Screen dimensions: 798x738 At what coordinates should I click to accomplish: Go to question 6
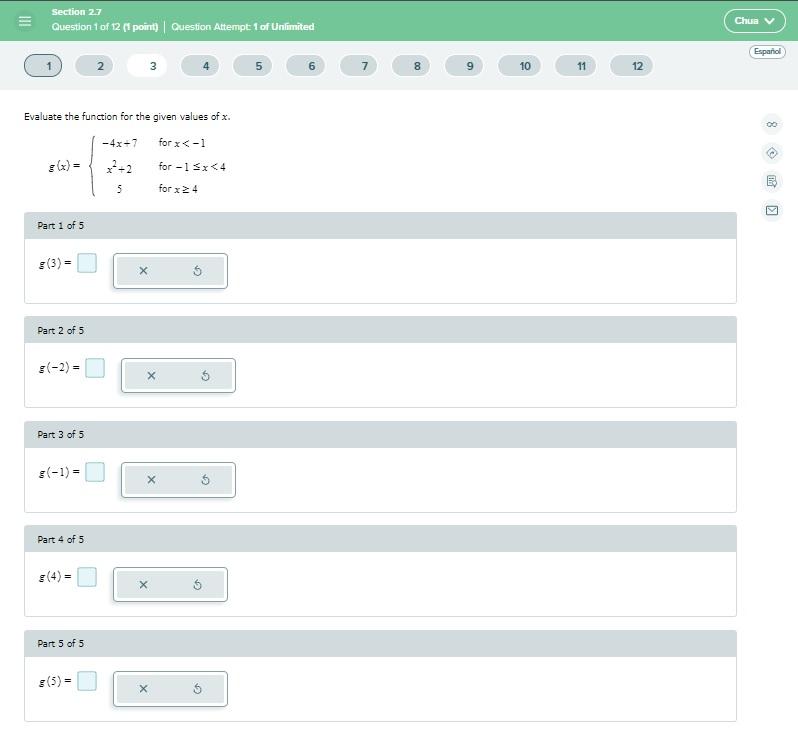point(305,66)
